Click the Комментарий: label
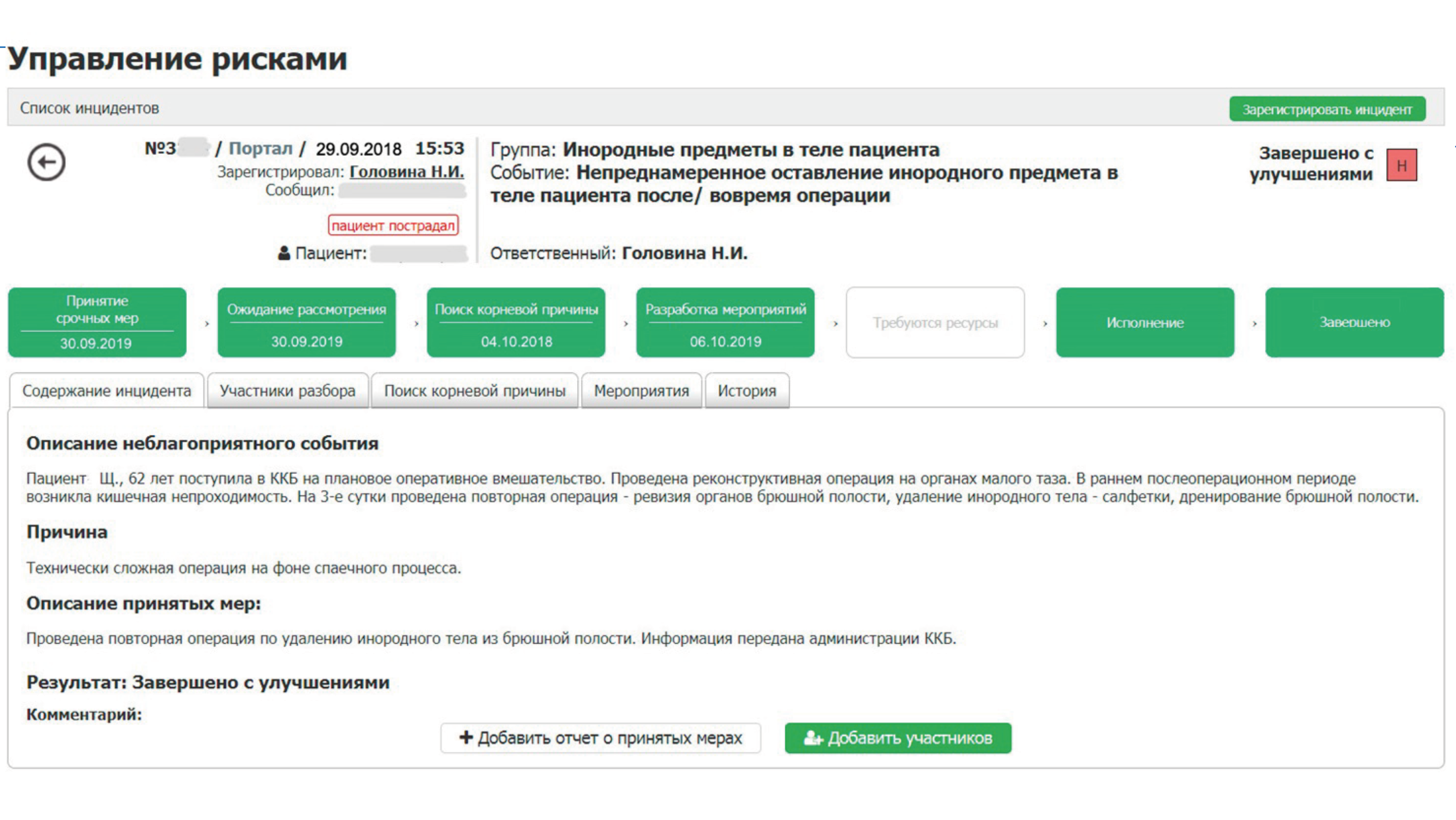 (x=84, y=715)
